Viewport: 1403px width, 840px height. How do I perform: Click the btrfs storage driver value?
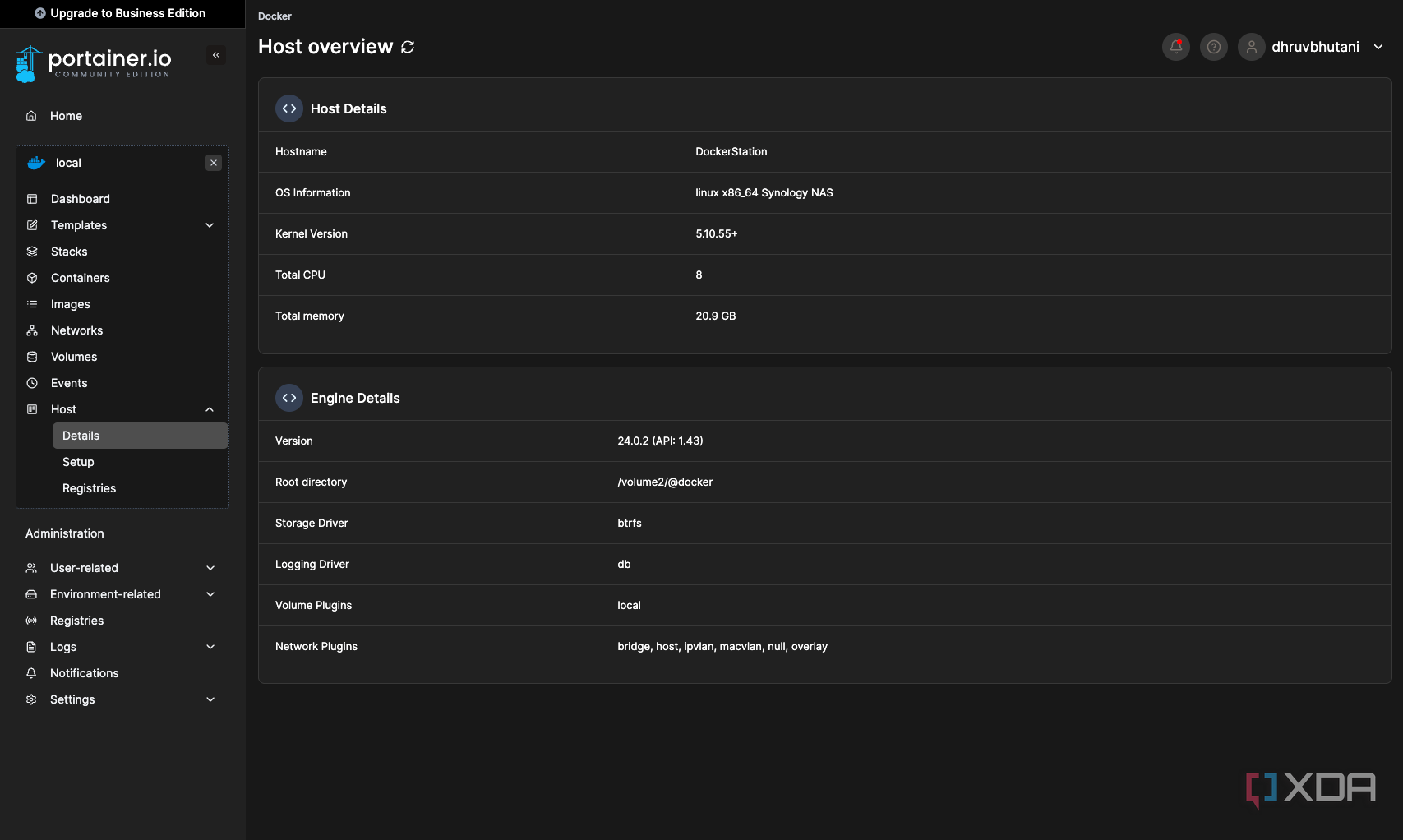click(630, 523)
